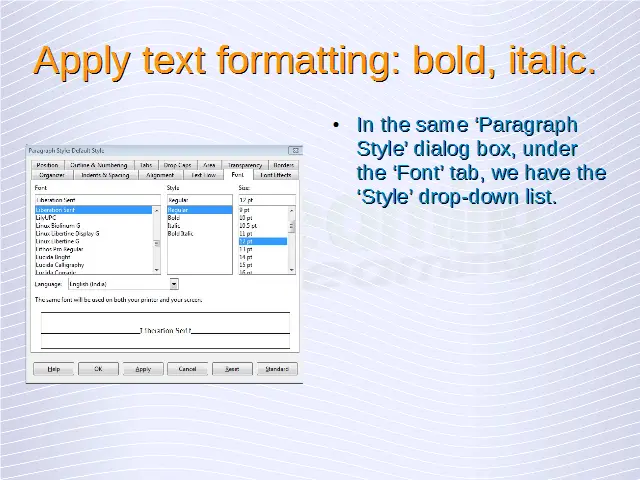Go to the Transparency tab

(244, 165)
